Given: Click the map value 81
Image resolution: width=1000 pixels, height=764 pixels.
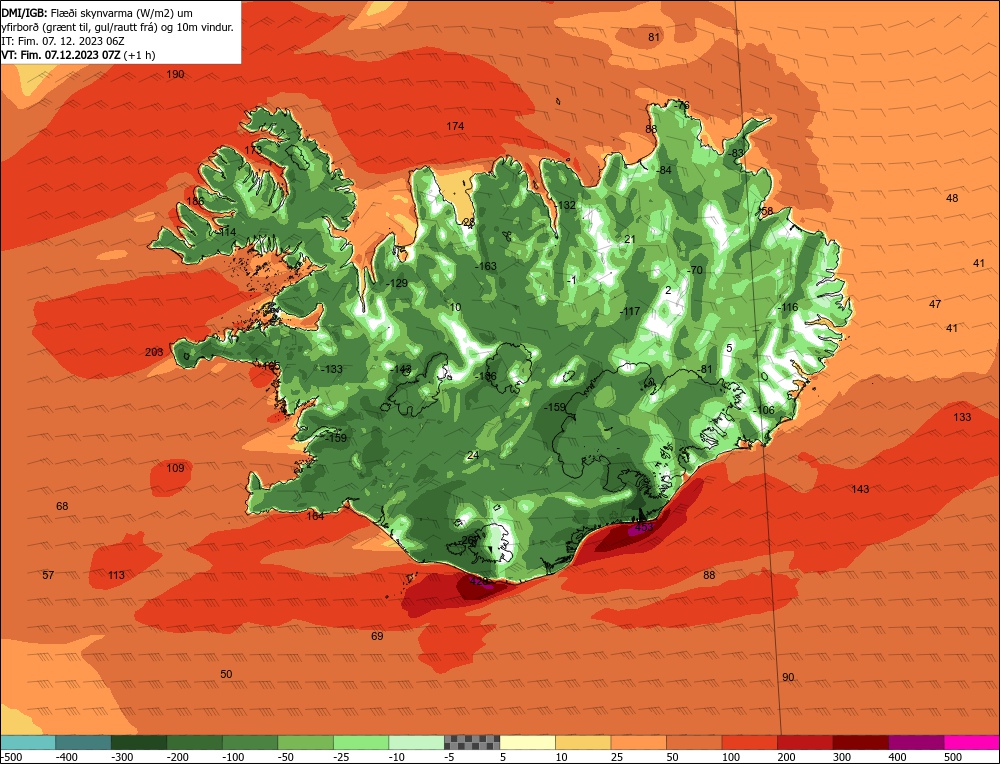Looking at the screenshot, I should click(x=654, y=37).
